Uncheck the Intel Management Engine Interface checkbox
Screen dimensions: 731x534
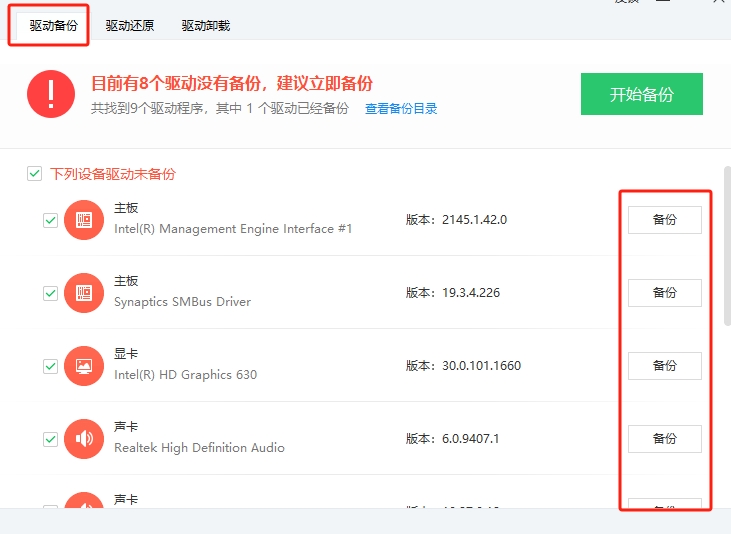pyautogui.click(x=50, y=220)
